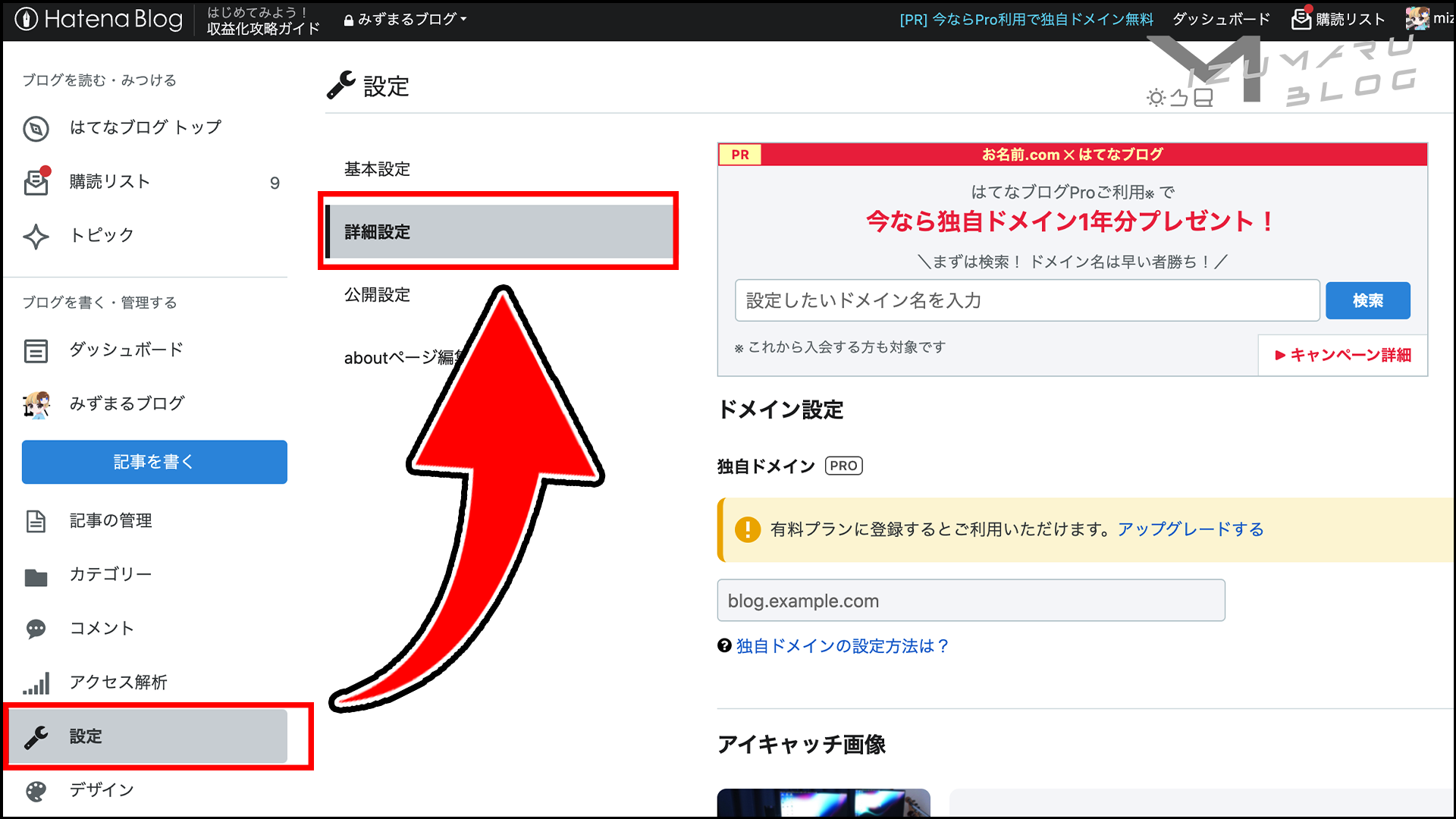Click the compass icon for はてなブログ トップ
This screenshot has height=819, width=1456.
36,128
